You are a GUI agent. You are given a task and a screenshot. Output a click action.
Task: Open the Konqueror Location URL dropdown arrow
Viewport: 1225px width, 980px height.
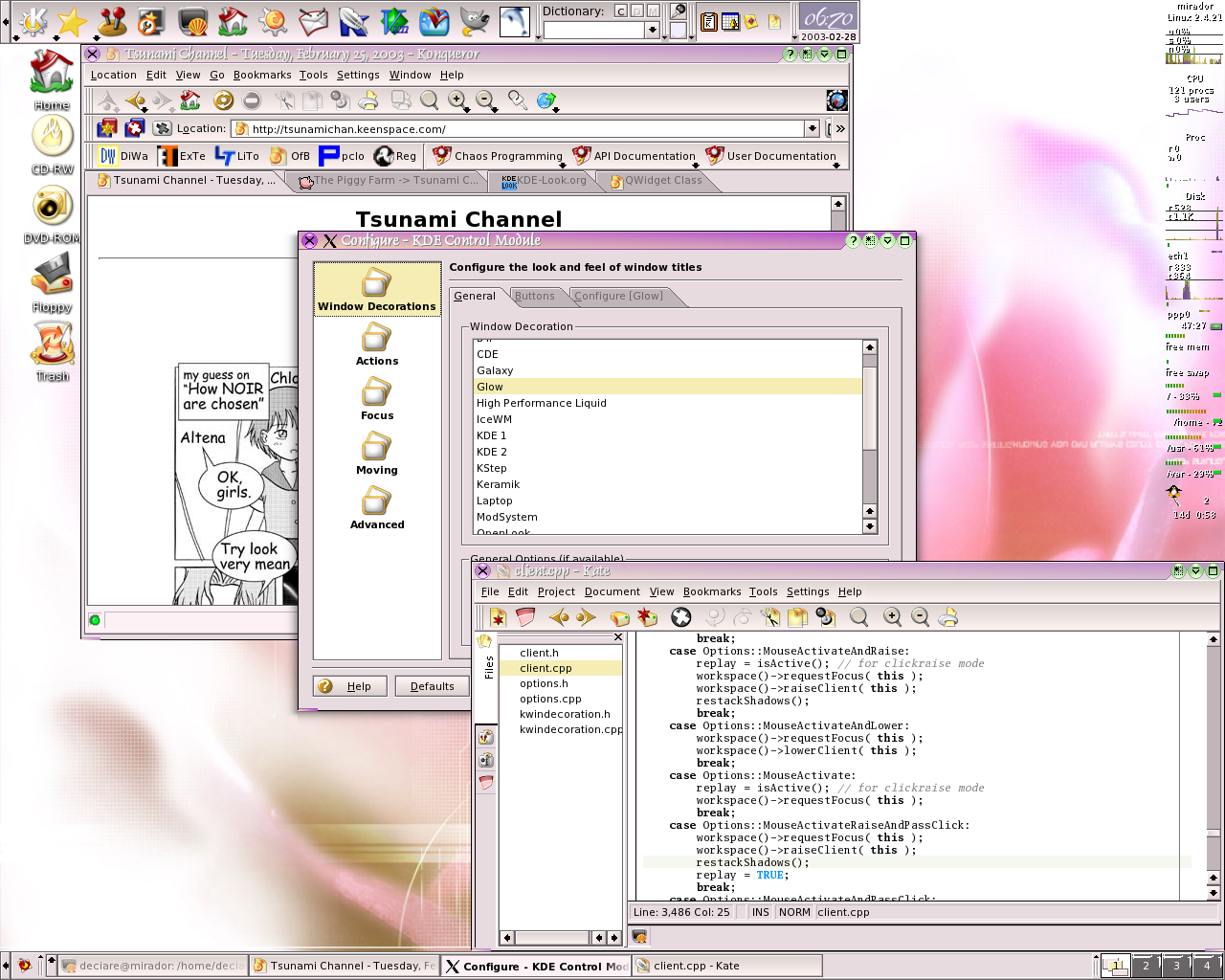tap(812, 128)
